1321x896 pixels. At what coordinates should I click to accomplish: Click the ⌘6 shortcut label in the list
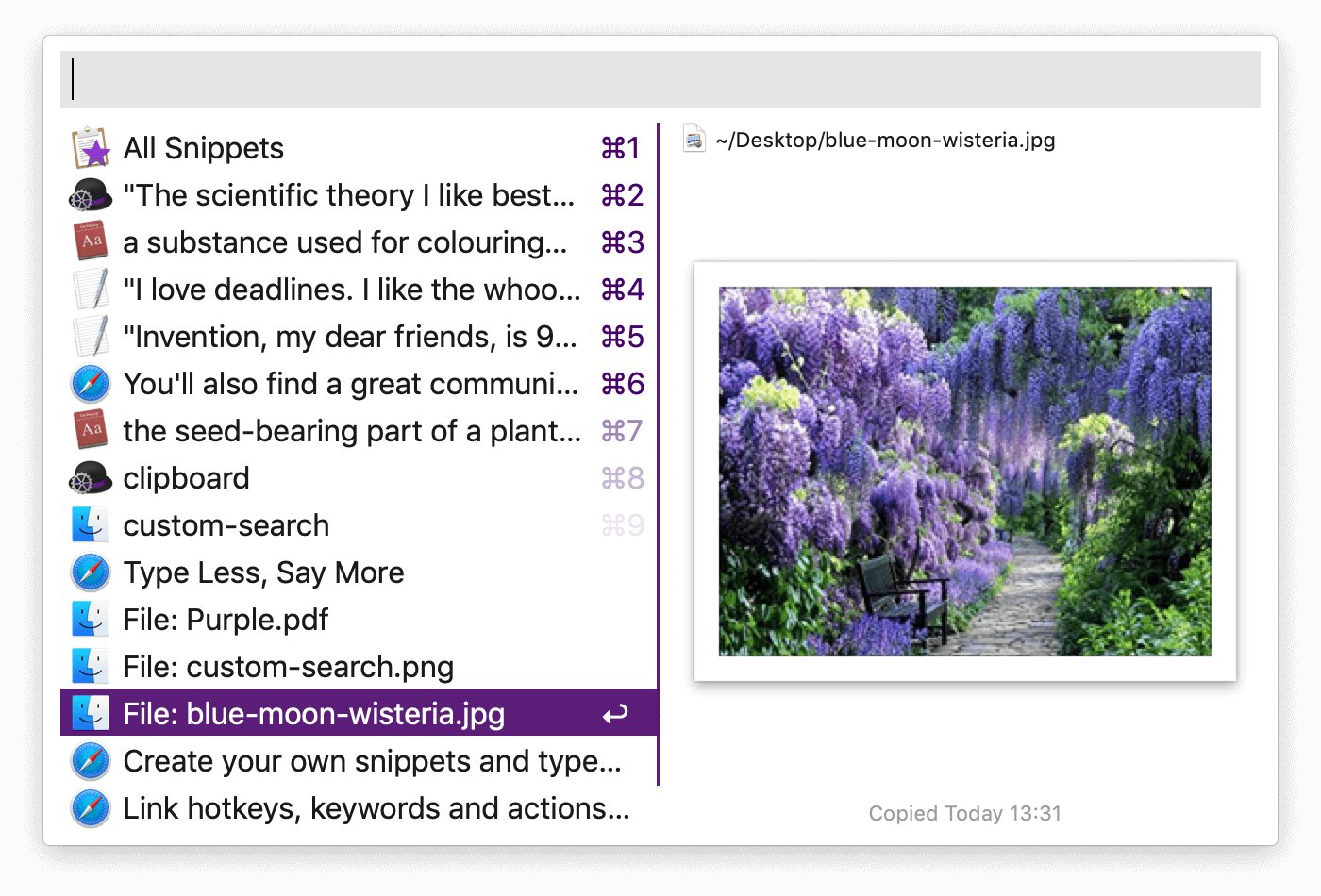point(622,384)
